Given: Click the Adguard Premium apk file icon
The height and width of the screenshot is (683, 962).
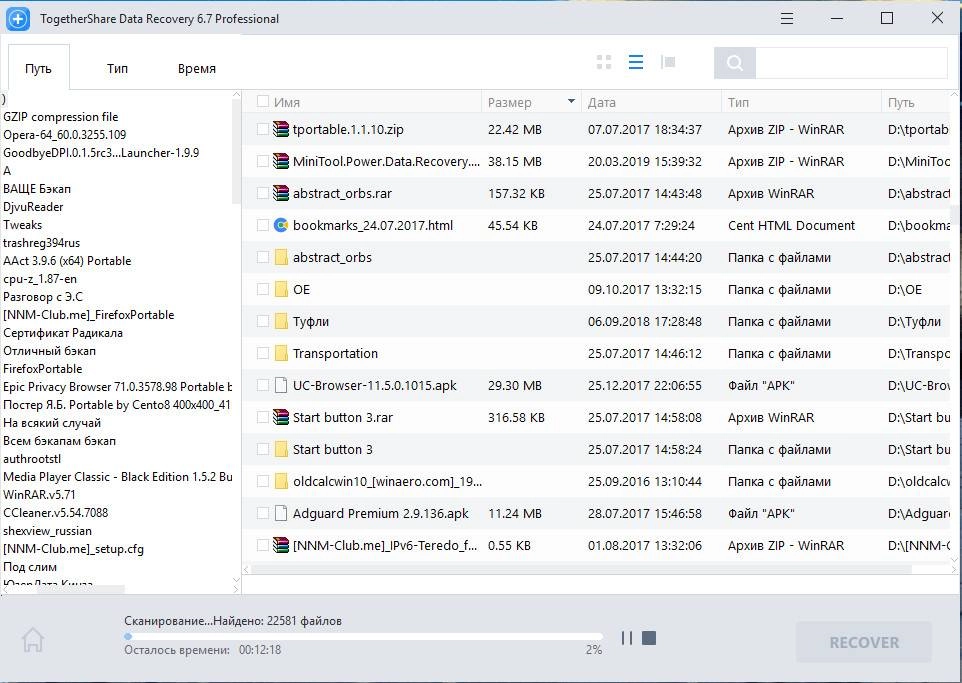Looking at the screenshot, I should pos(281,513).
